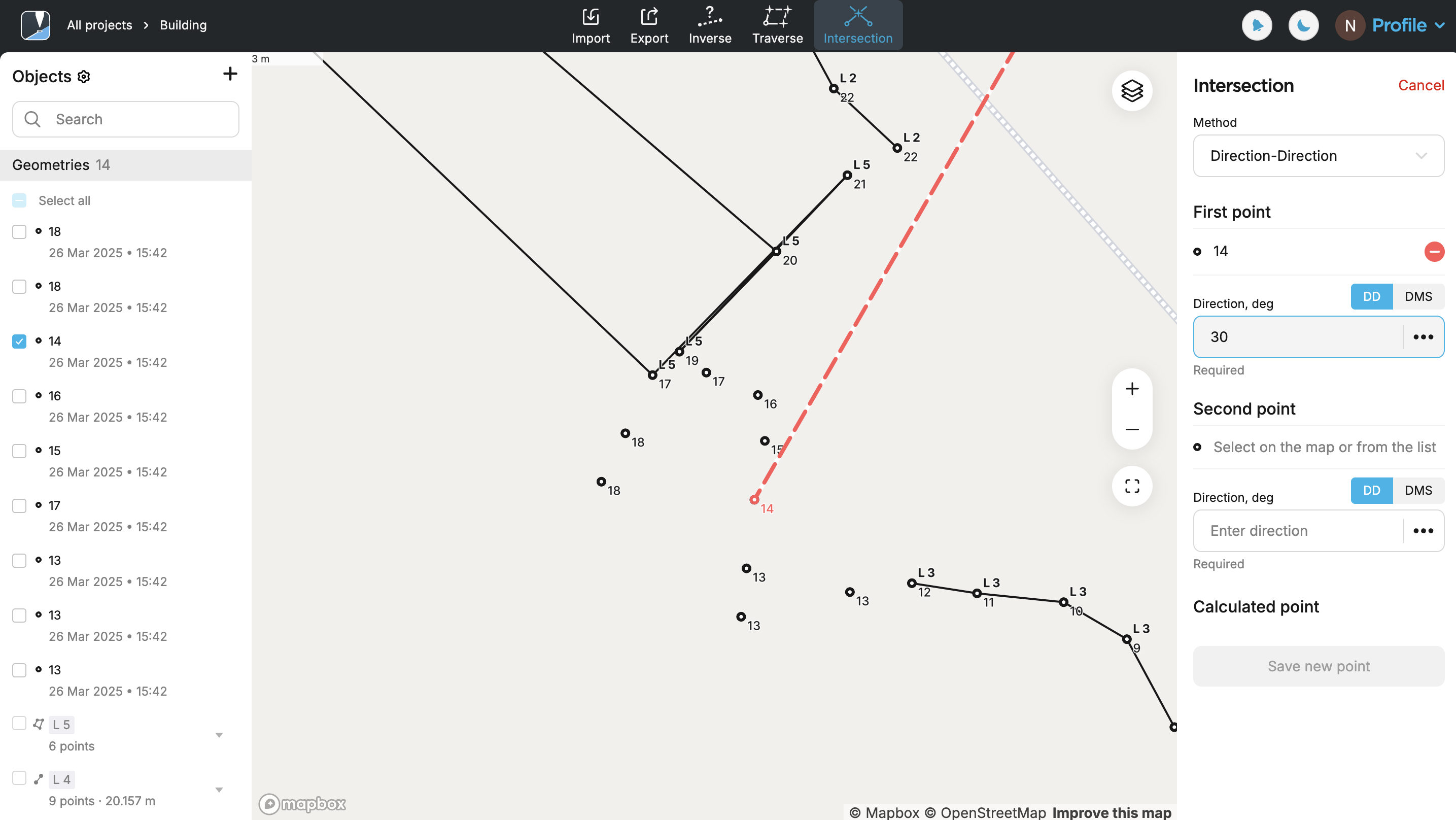Uncheck the point 14 checkbox
Image resolution: width=1456 pixels, height=820 pixels.
point(19,341)
